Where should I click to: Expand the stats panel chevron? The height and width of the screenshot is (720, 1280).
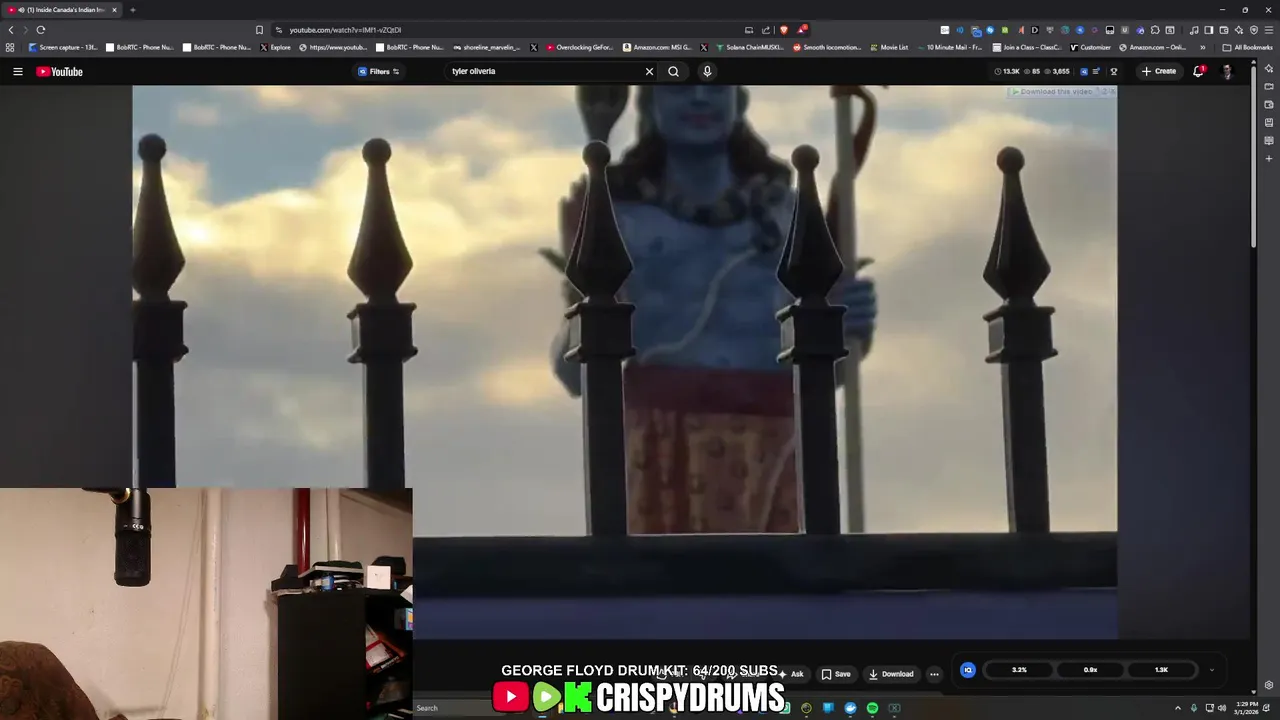click(1211, 670)
